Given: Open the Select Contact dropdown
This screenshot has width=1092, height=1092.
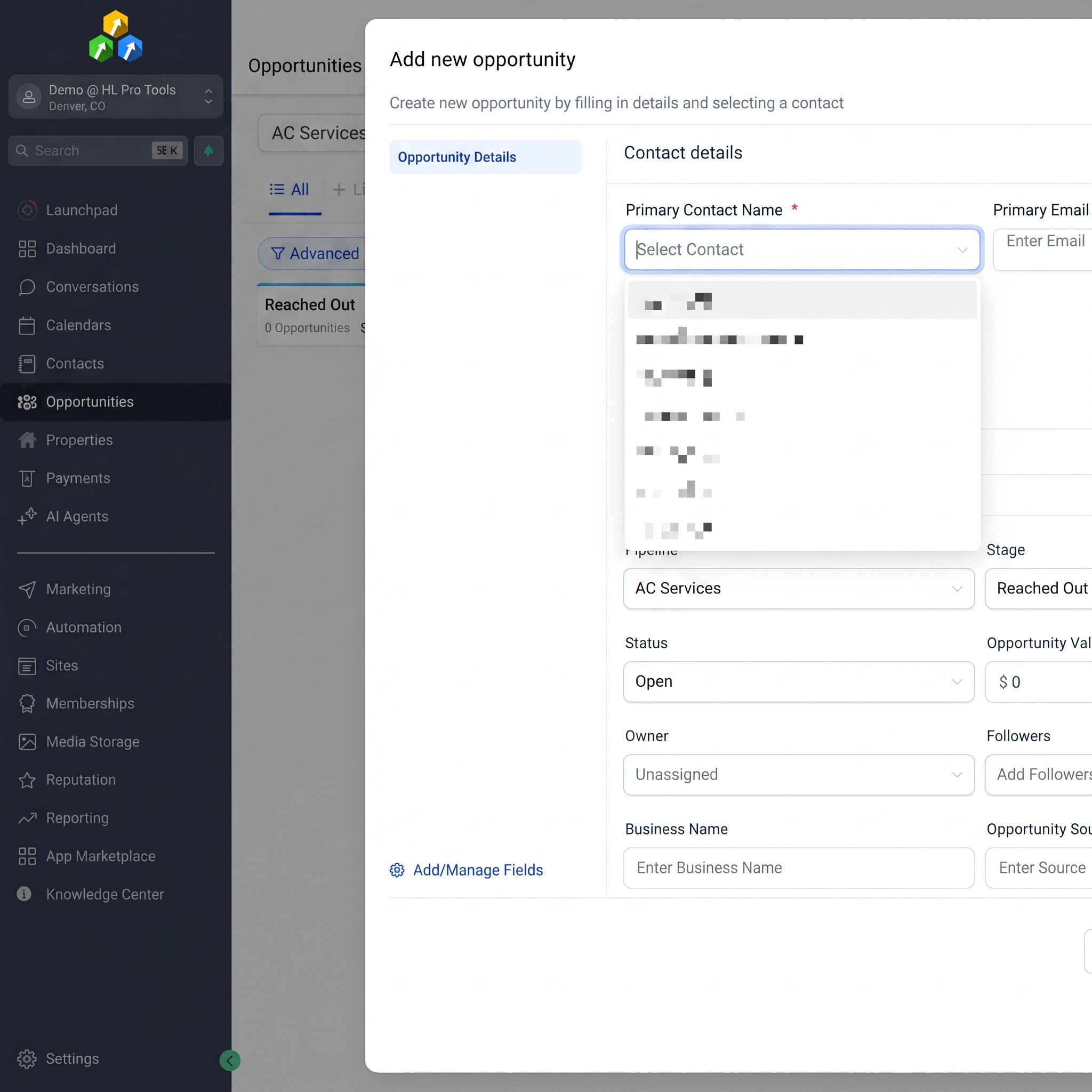Looking at the screenshot, I should (x=802, y=249).
